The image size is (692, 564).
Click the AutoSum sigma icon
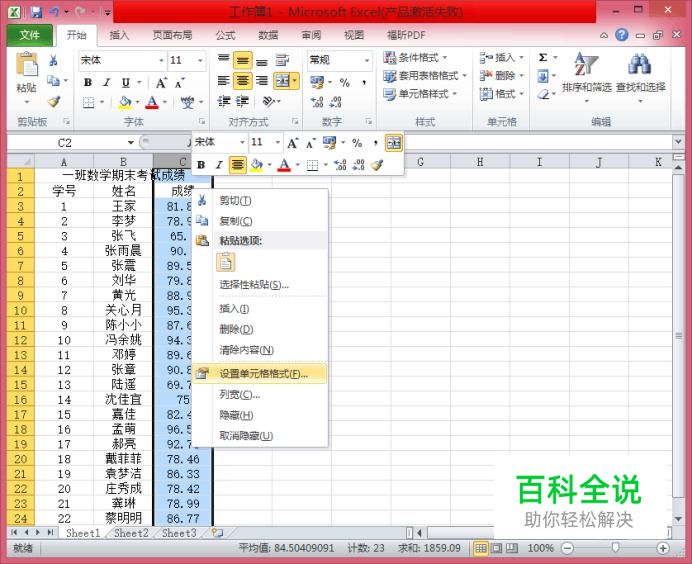click(543, 57)
